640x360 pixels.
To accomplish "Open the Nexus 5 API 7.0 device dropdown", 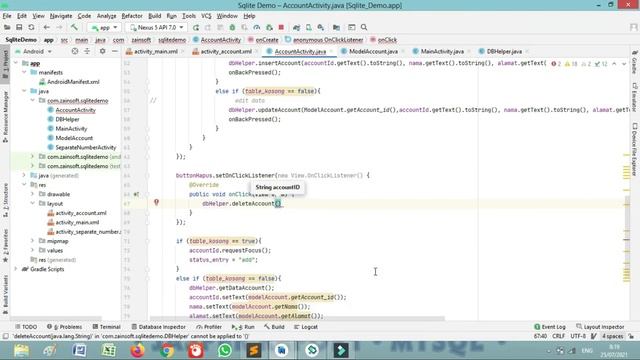I will (x=157, y=27).
